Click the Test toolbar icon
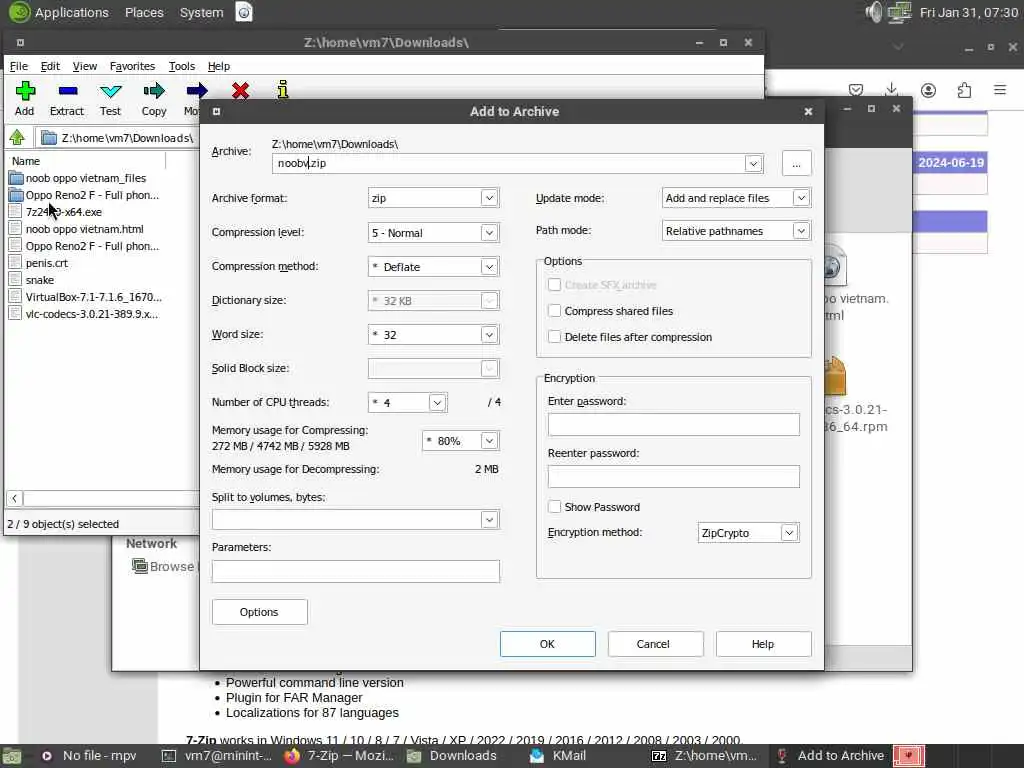Image resolution: width=1024 pixels, height=768 pixels. (x=110, y=91)
